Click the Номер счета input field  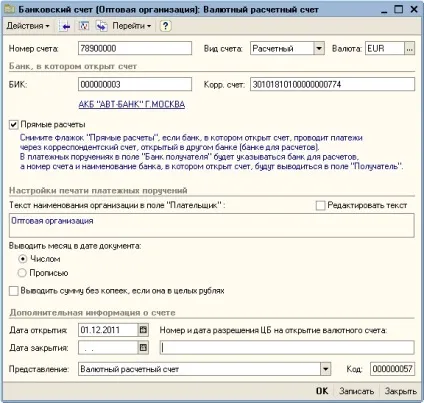(x=135, y=49)
